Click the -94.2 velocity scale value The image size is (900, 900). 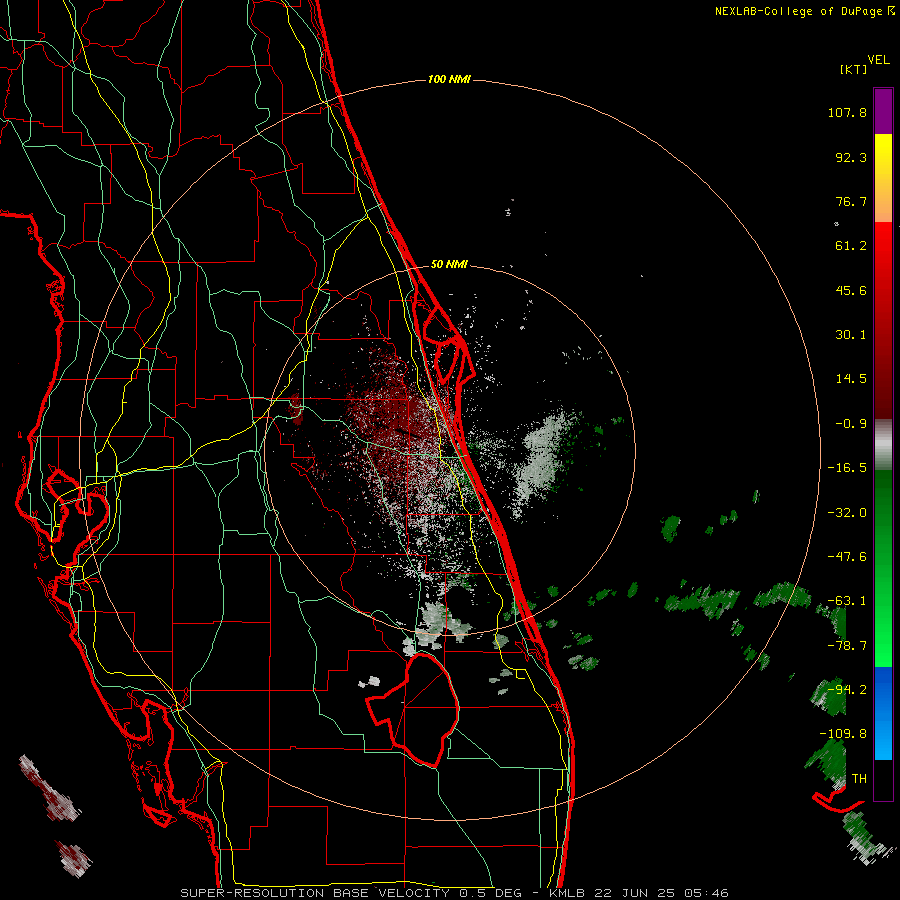tap(847, 690)
